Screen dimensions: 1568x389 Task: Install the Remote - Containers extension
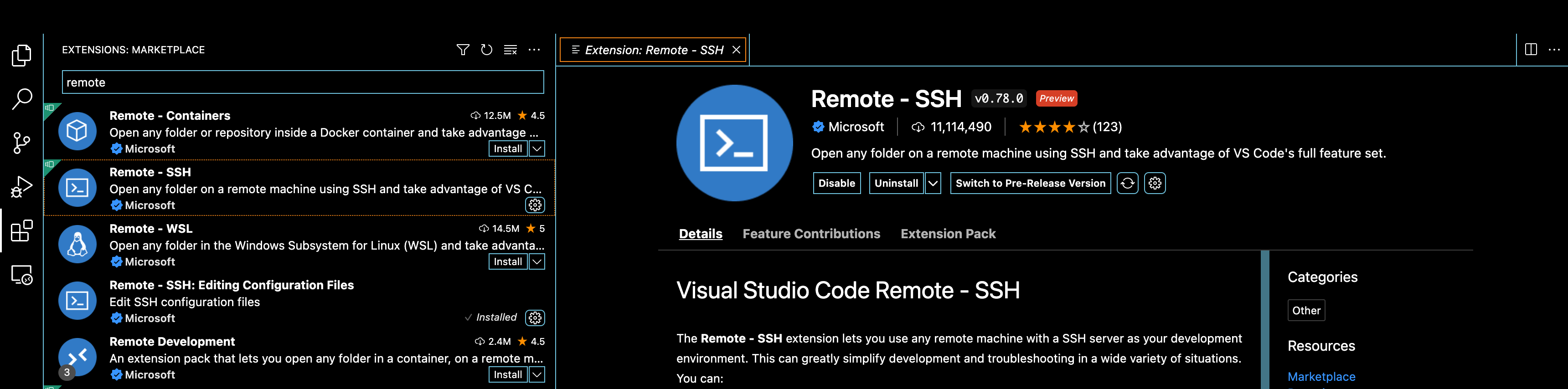click(508, 149)
